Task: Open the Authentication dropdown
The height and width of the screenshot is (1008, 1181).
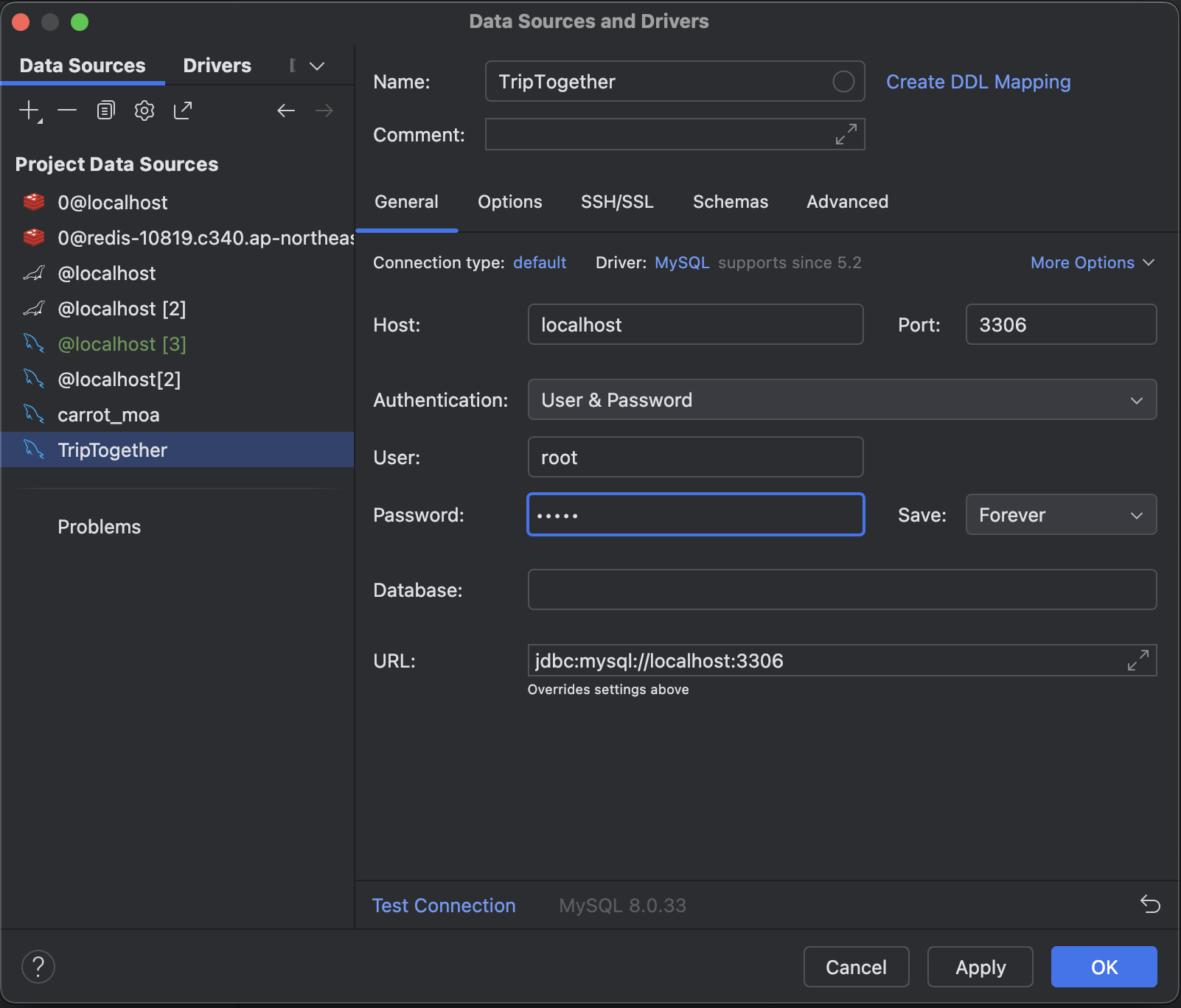Action: [842, 400]
